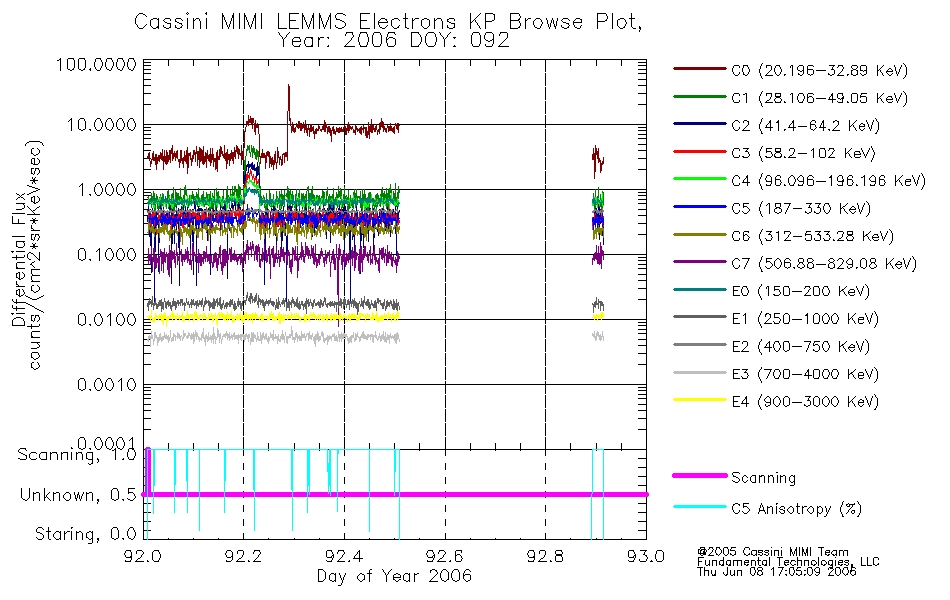The width and height of the screenshot is (950, 600).
Task: Click the Unknown, 0.5 axis label
Action: click(x=78, y=495)
